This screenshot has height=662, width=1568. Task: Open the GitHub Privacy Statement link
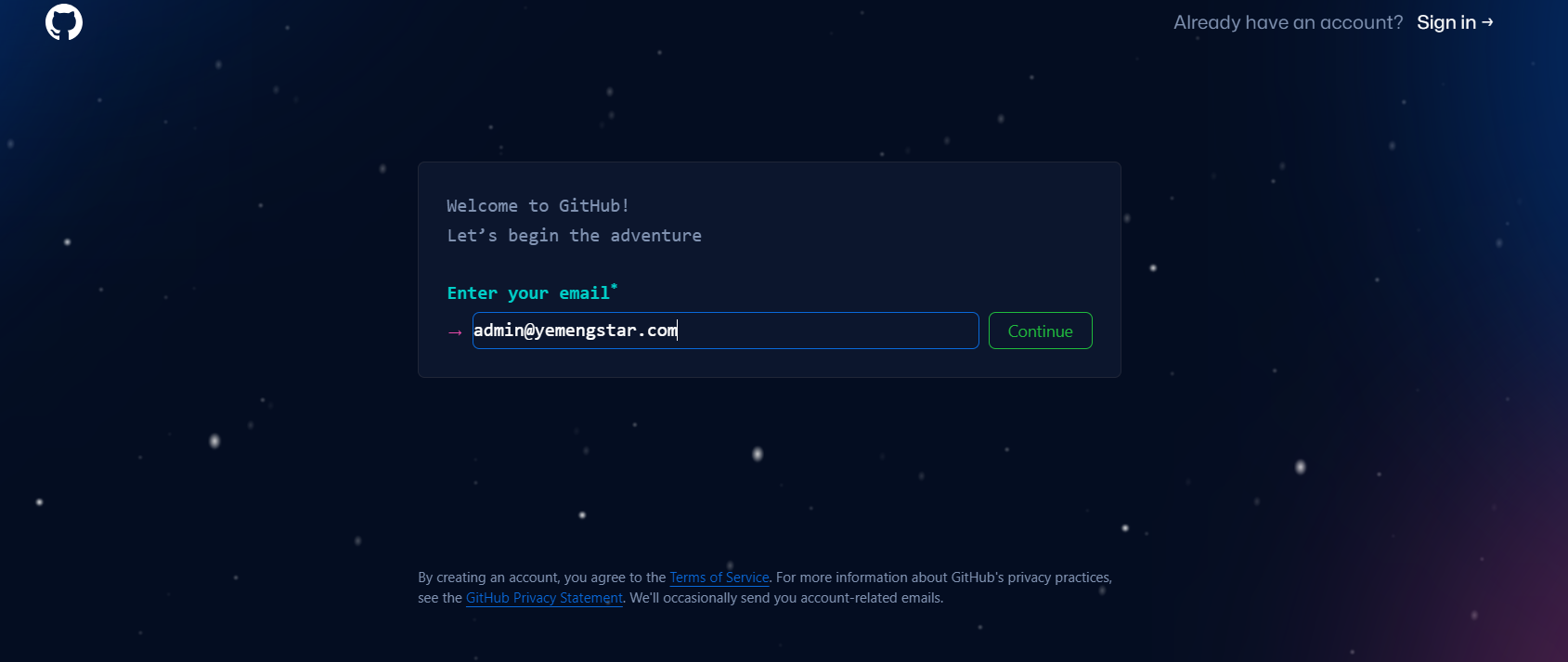click(x=544, y=598)
